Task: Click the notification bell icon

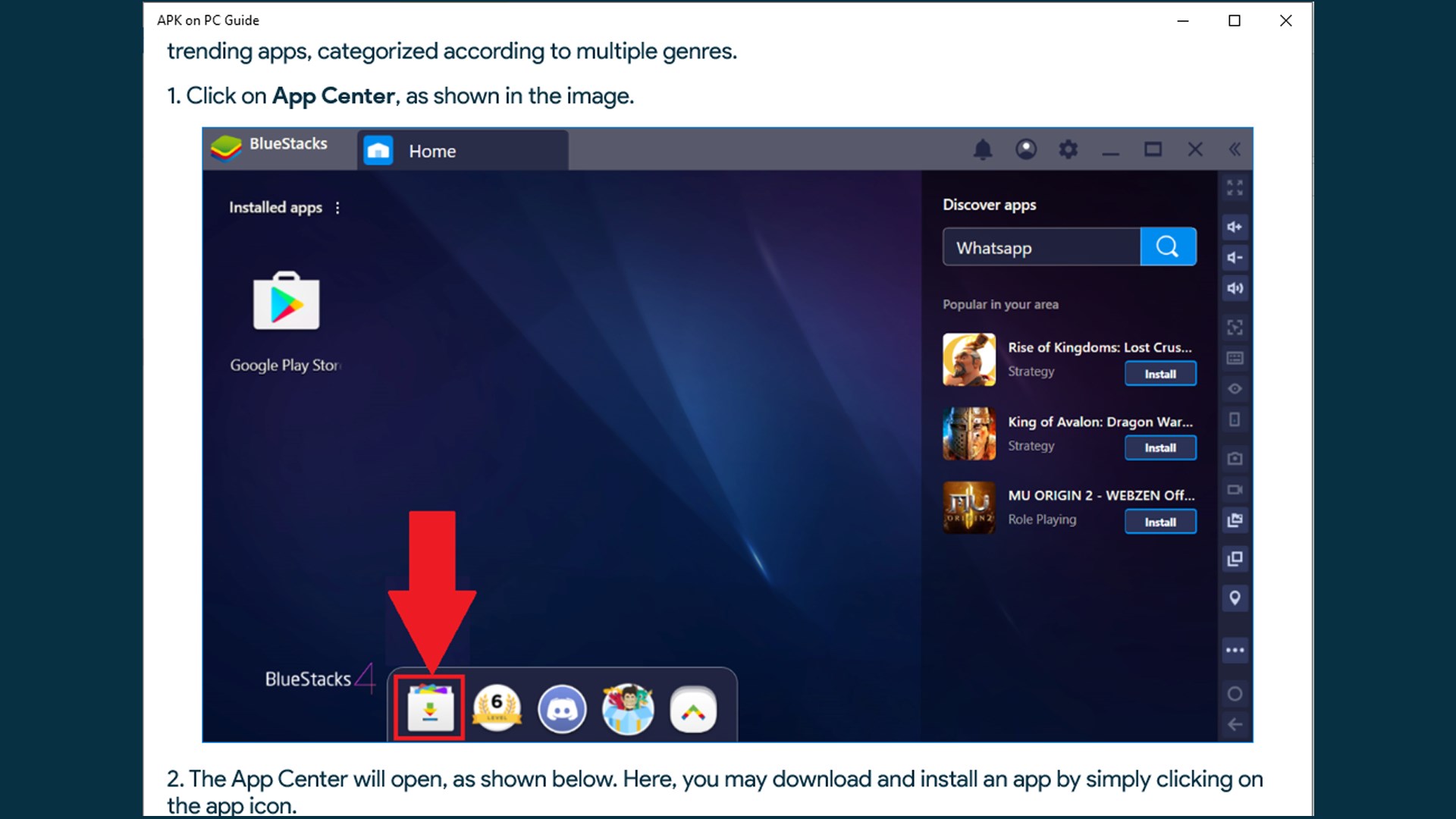Action: pos(983,149)
